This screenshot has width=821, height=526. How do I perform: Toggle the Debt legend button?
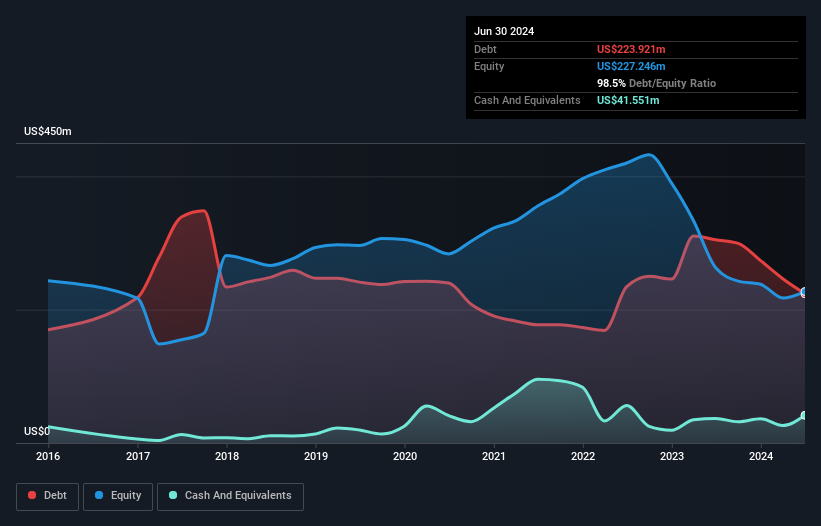pos(47,496)
